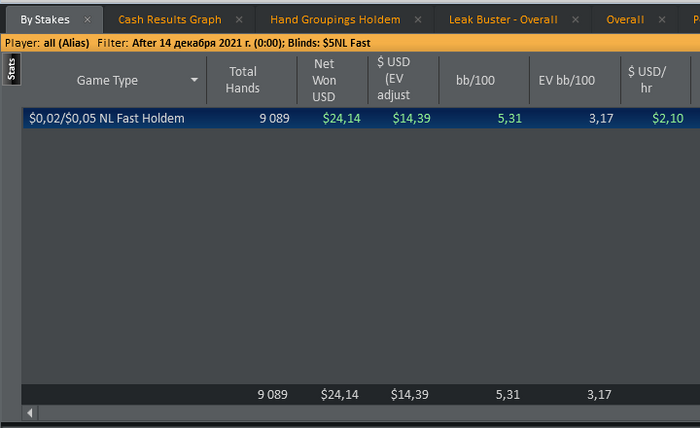Open the Game Type column dropdown arrow
This screenshot has width=700, height=428.
coord(194,80)
